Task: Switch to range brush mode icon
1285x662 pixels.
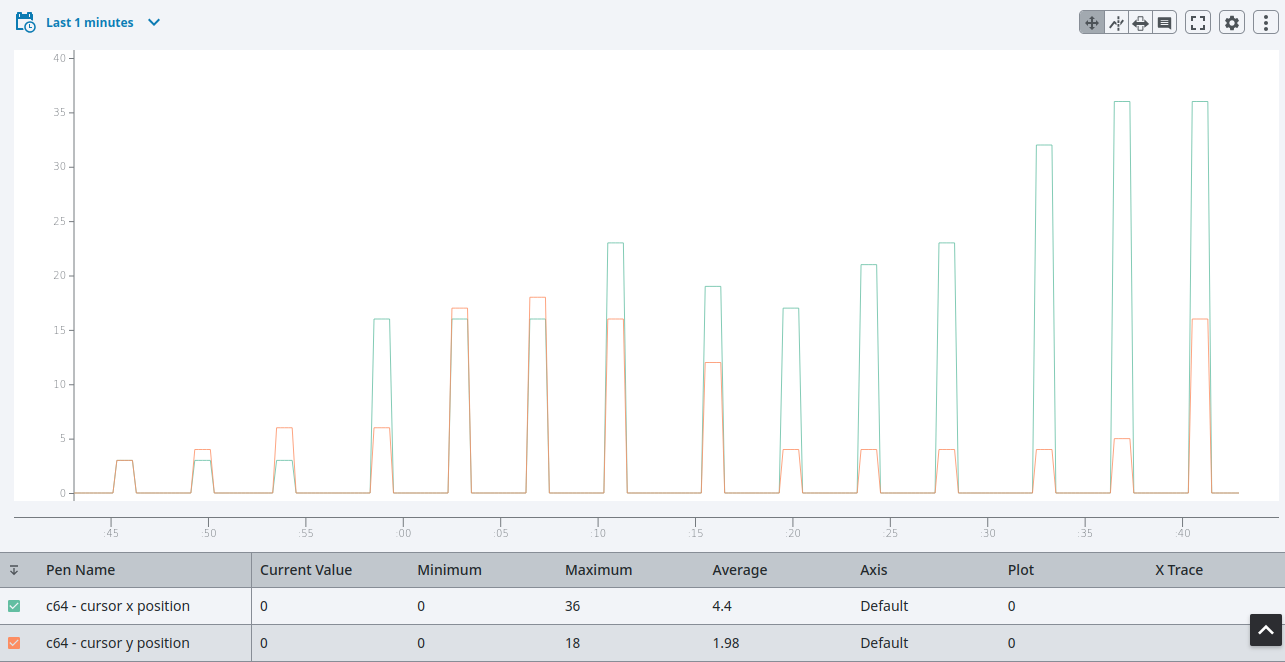Action: (x=1140, y=23)
